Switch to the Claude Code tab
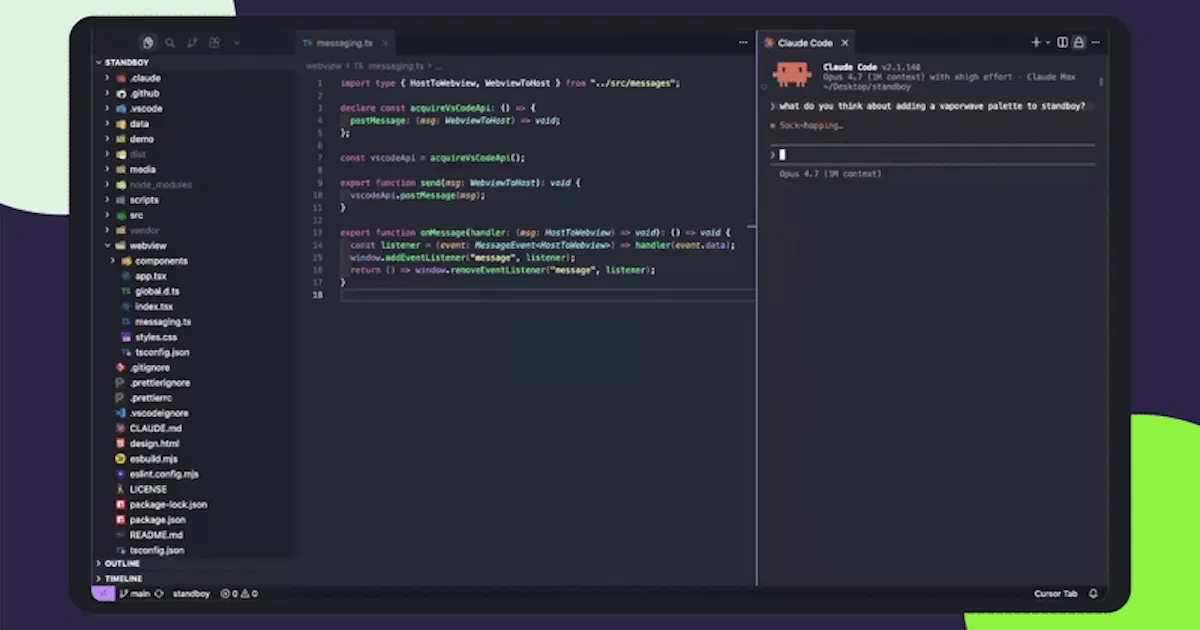 coord(805,43)
